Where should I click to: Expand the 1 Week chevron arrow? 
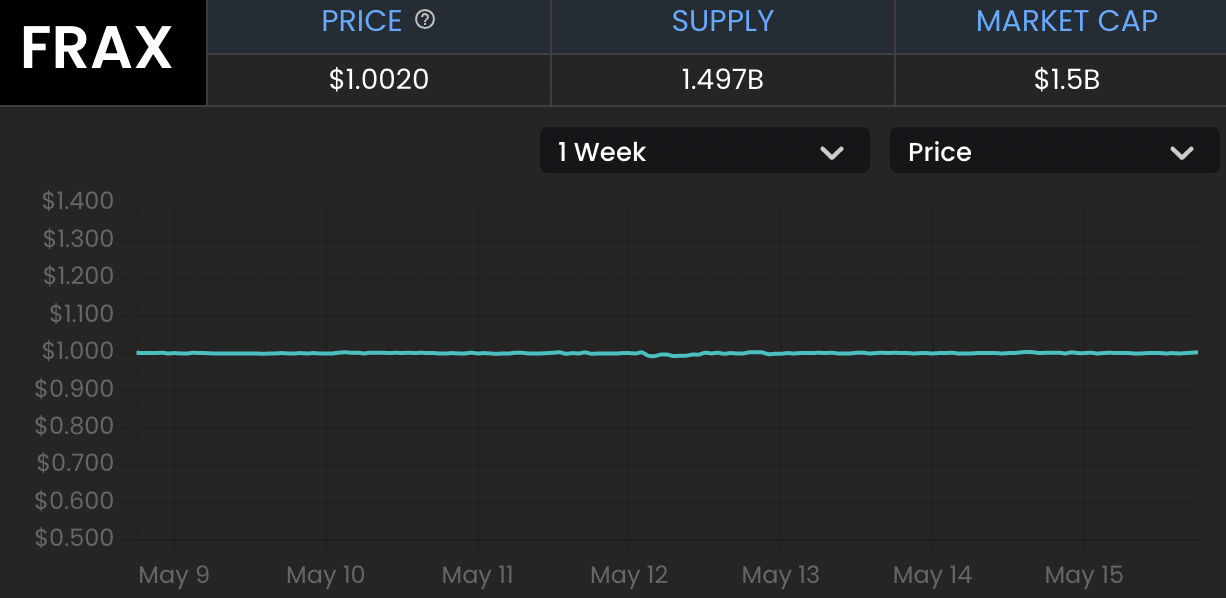click(831, 152)
